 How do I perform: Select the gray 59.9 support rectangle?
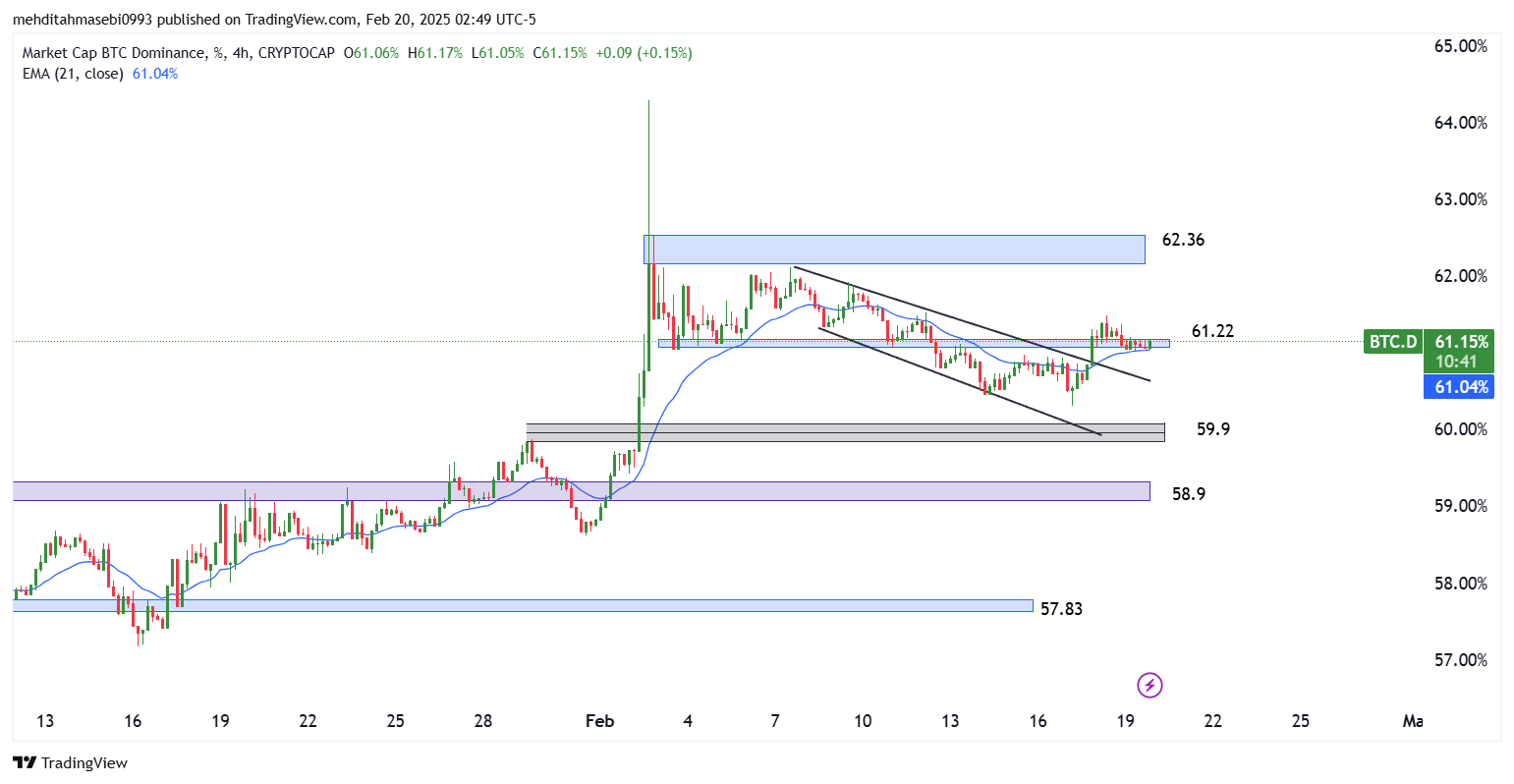[845, 432]
